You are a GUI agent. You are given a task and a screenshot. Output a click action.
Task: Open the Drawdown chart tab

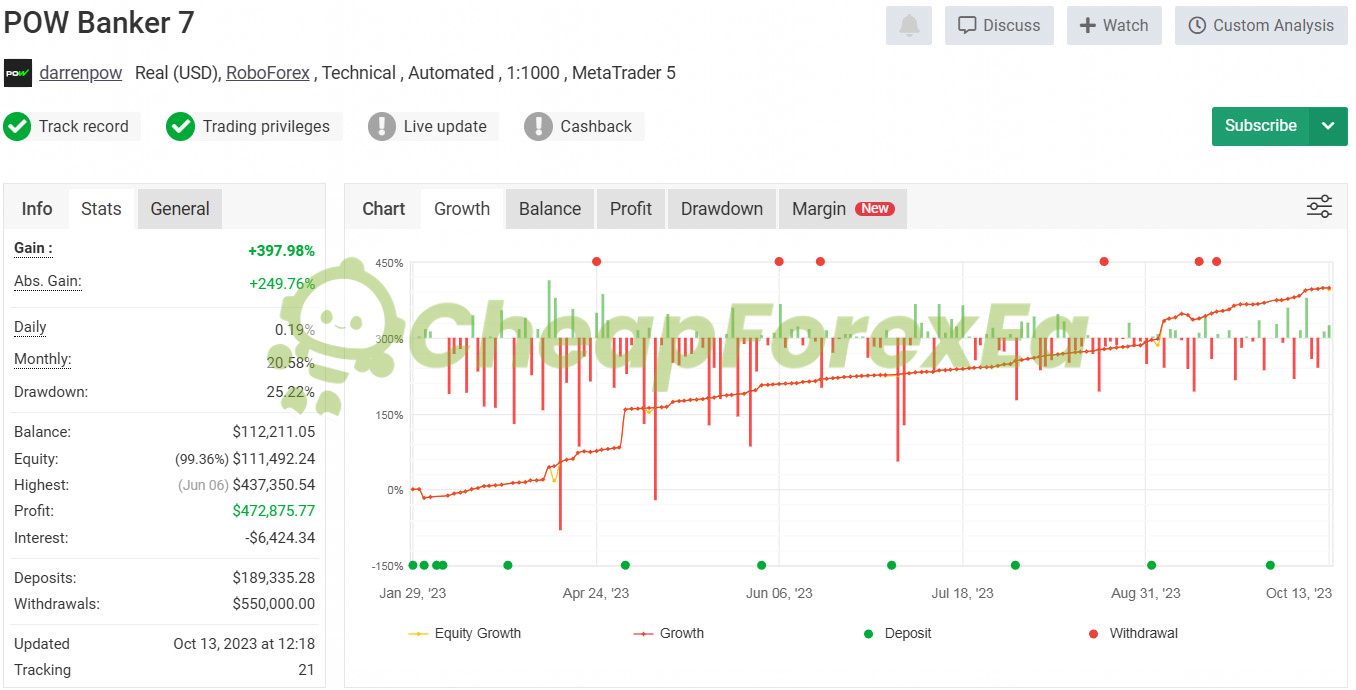point(722,209)
